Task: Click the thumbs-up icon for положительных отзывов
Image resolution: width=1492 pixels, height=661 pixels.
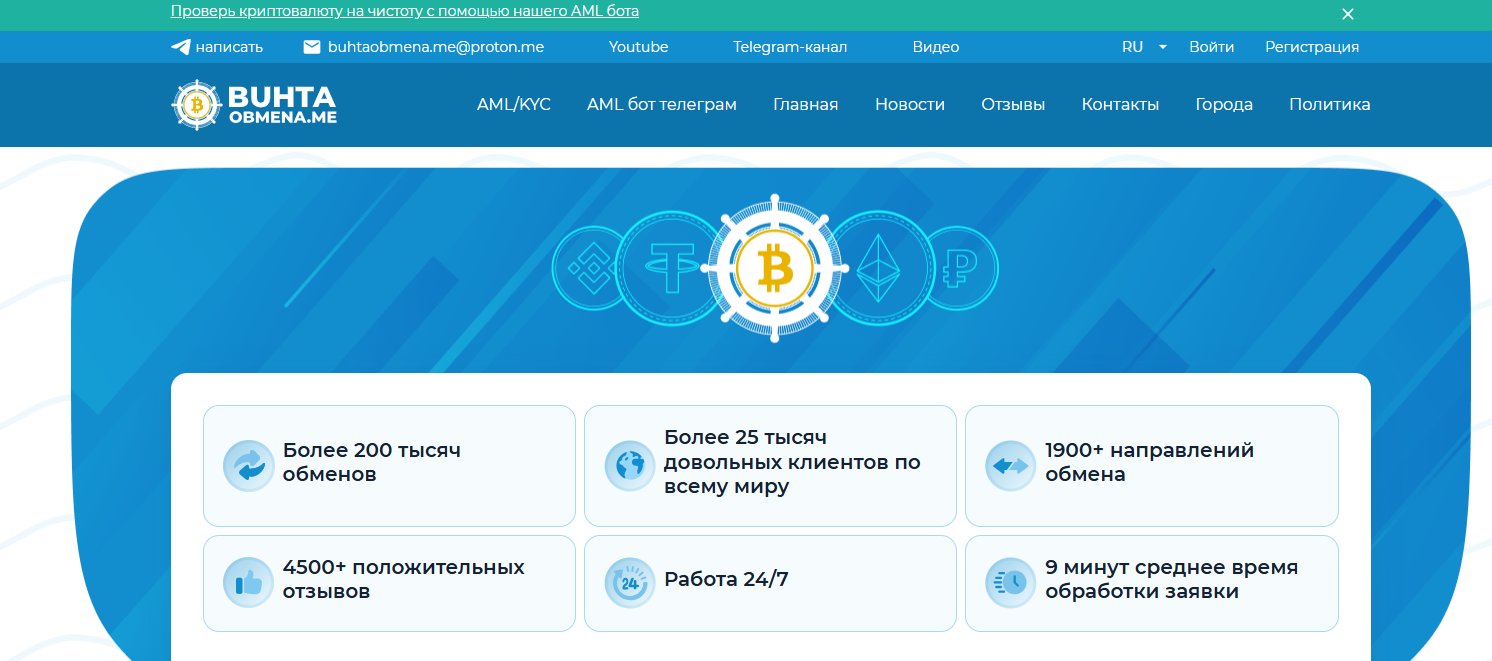Action: tap(248, 583)
